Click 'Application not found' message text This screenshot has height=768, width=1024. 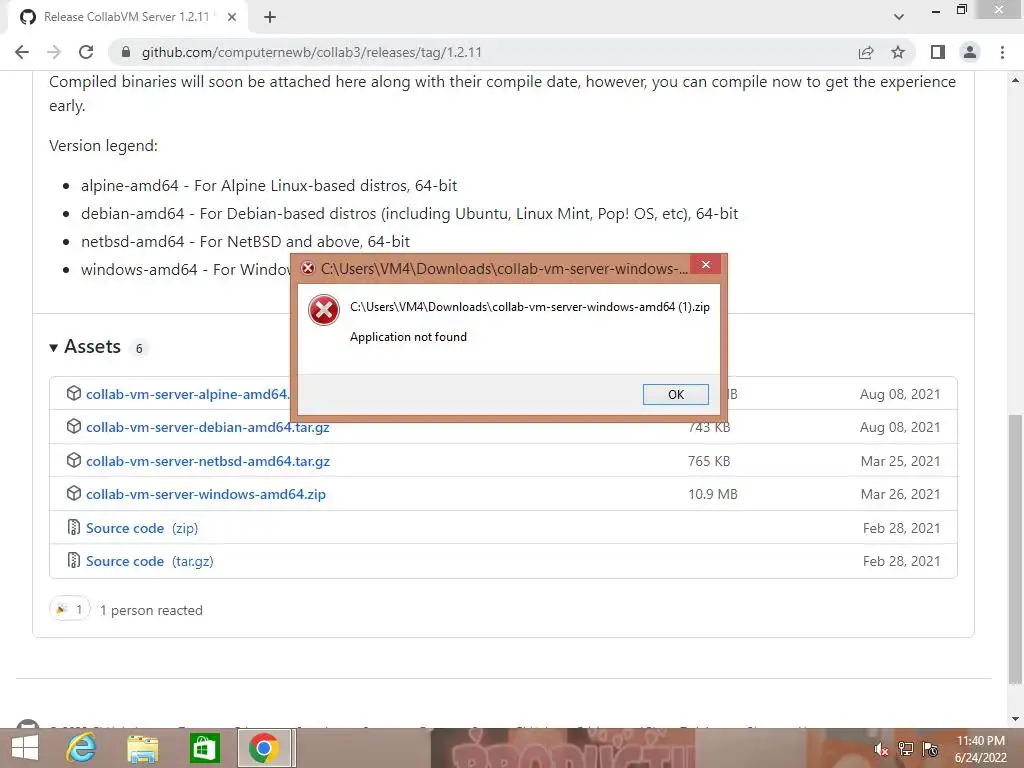point(408,337)
